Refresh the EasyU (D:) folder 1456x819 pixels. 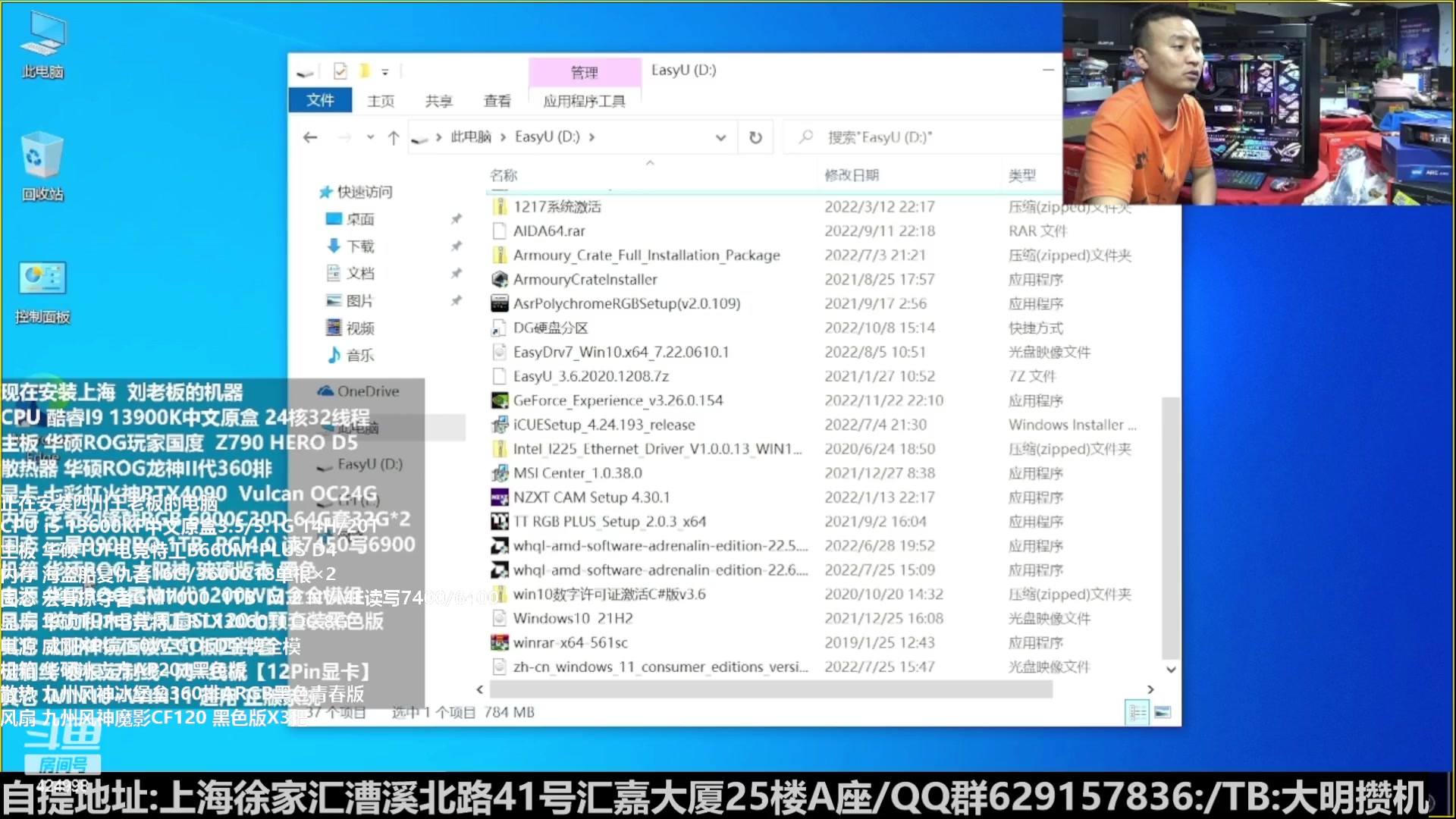755,137
